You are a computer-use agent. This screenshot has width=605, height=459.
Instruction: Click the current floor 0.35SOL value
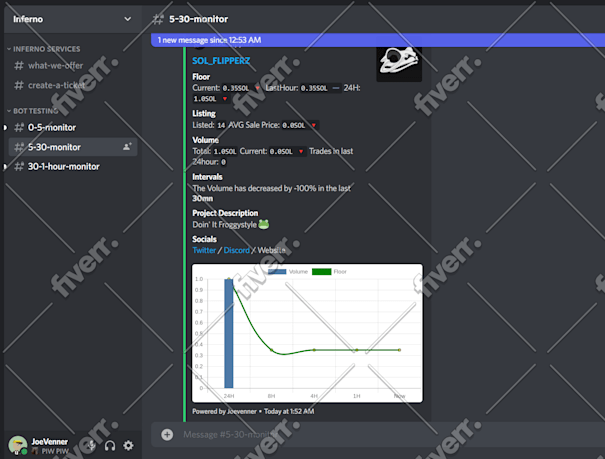click(x=236, y=88)
